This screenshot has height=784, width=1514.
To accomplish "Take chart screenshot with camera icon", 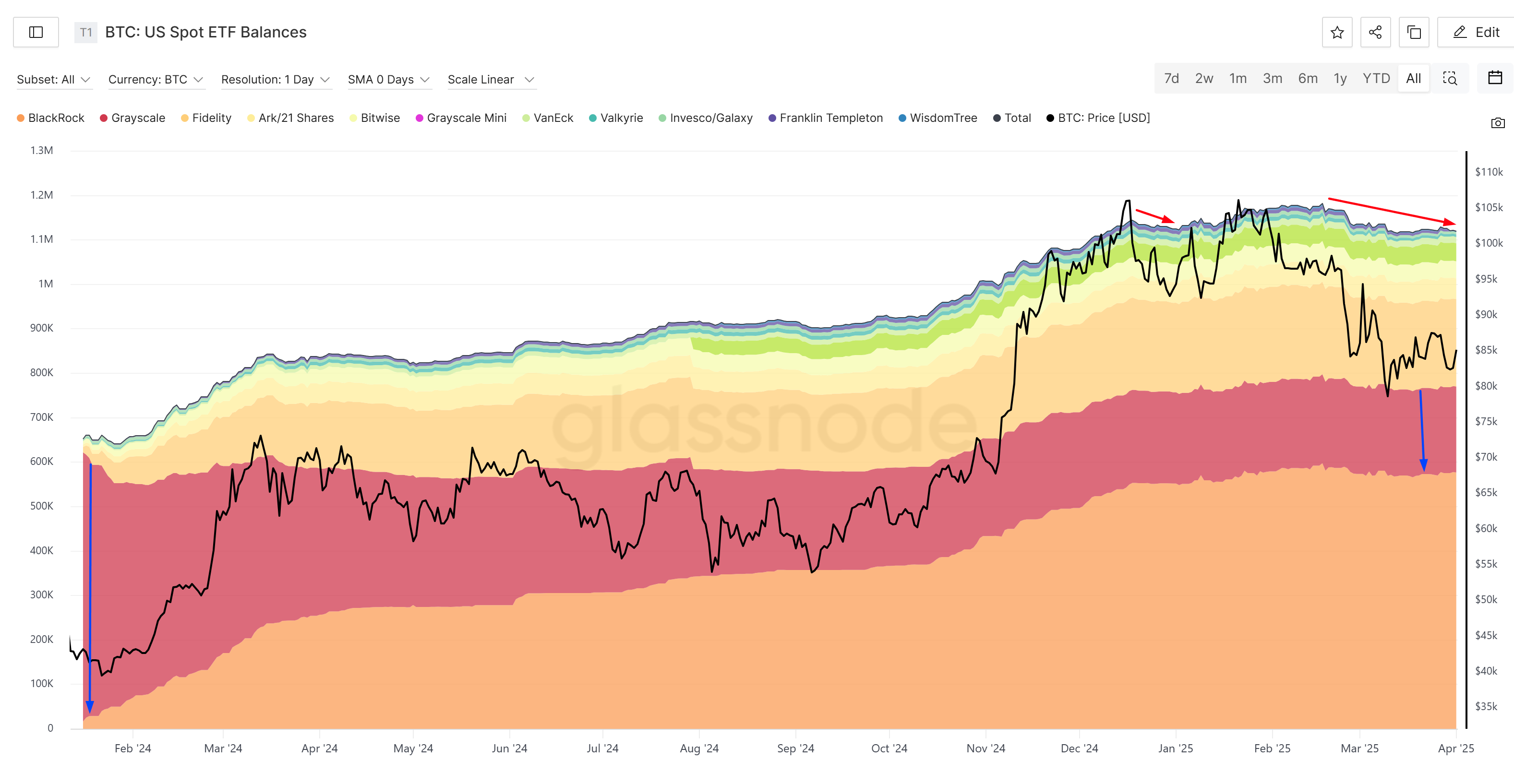I will [1498, 123].
